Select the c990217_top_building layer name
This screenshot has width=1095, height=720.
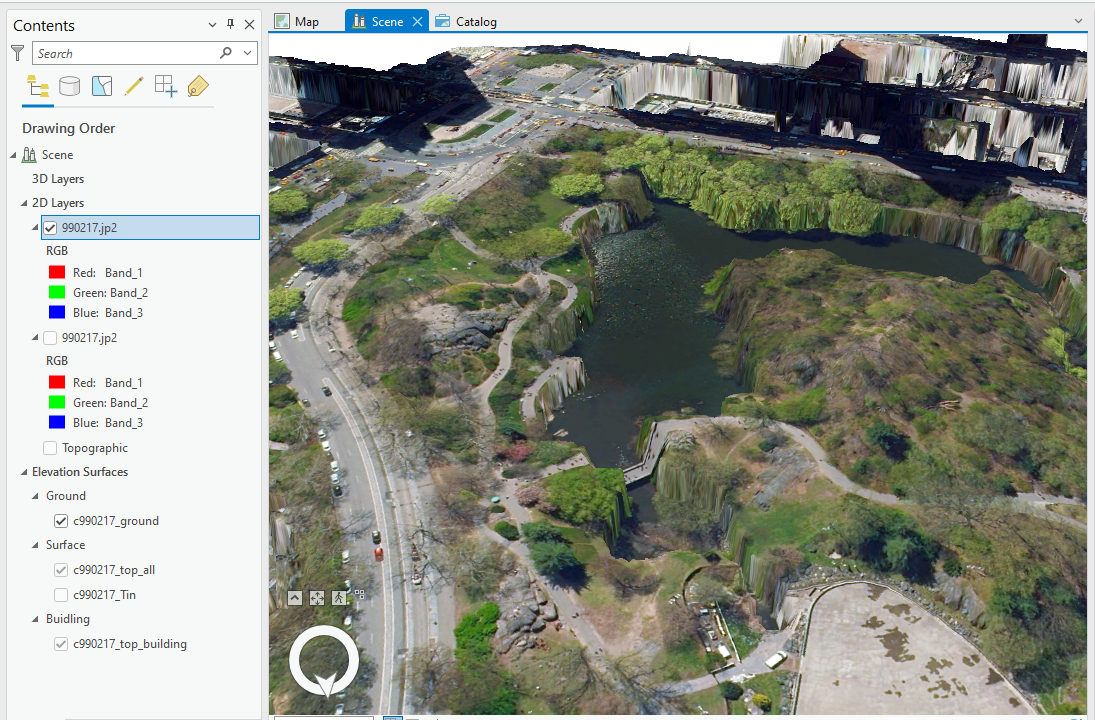129,644
